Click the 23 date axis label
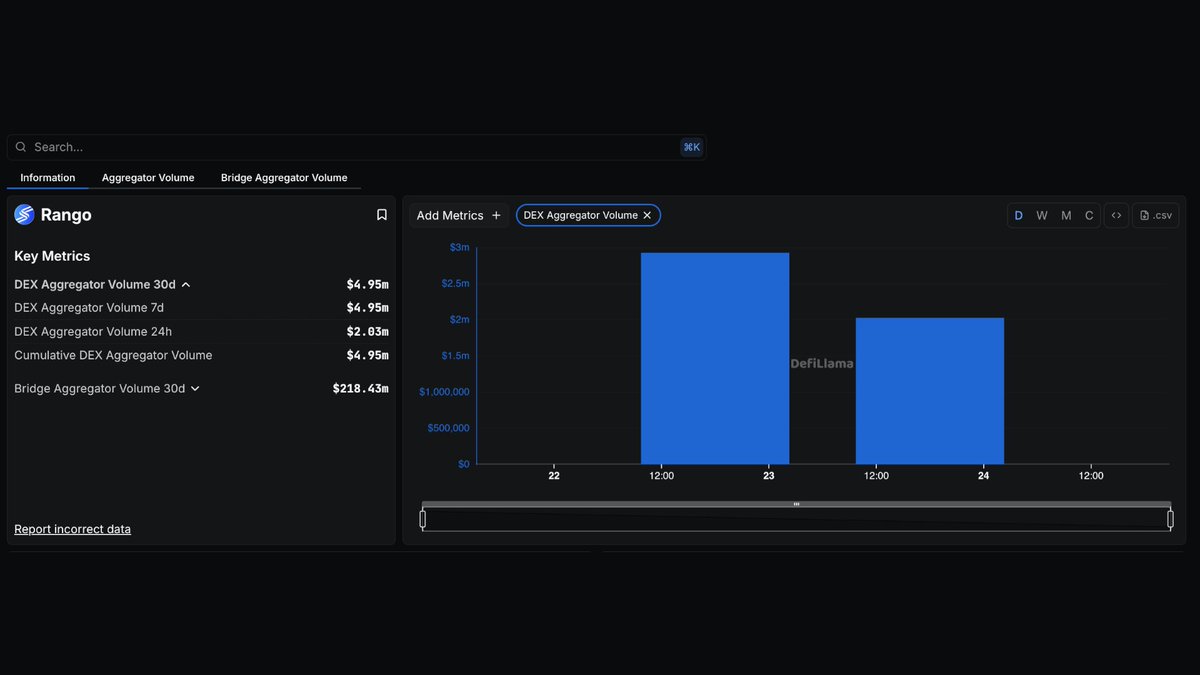 pos(769,476)
